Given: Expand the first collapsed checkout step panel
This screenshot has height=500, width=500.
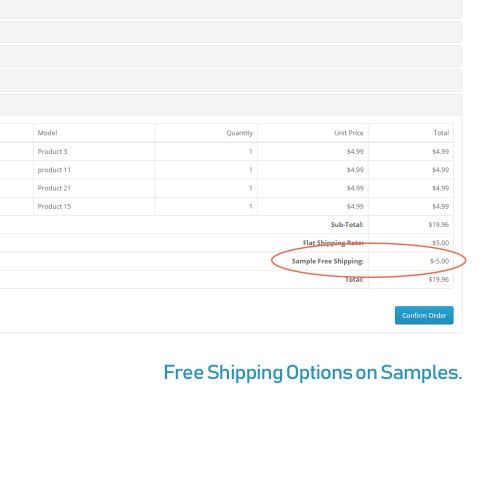Looking at the screenshot, I should [231, 9].
